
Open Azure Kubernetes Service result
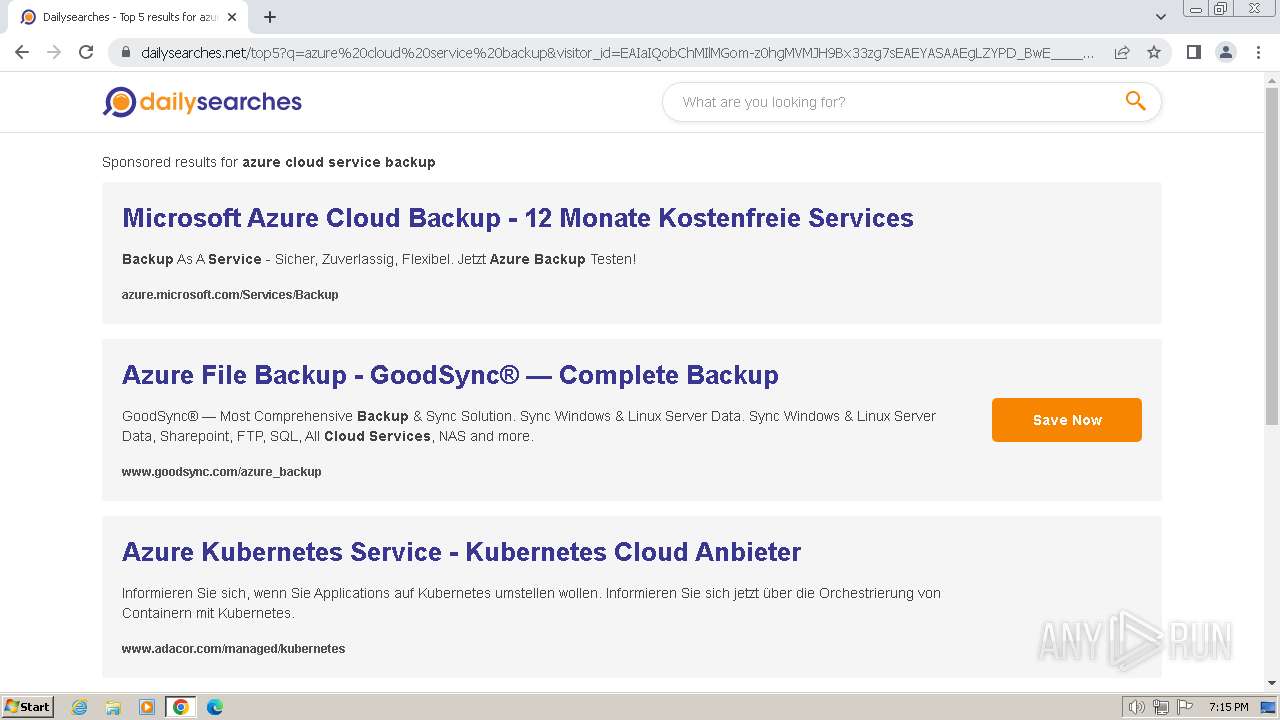[x=461, y=552]
